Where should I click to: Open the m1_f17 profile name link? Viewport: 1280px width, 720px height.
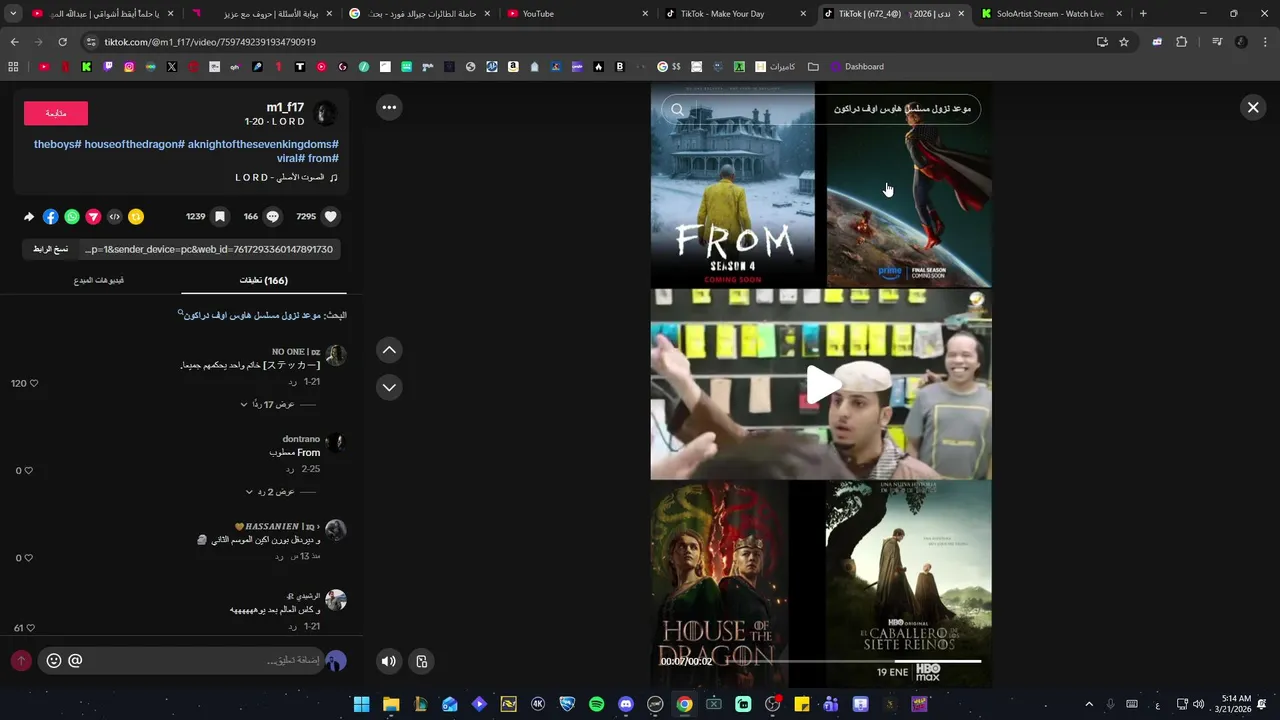(x=285, y=107)
